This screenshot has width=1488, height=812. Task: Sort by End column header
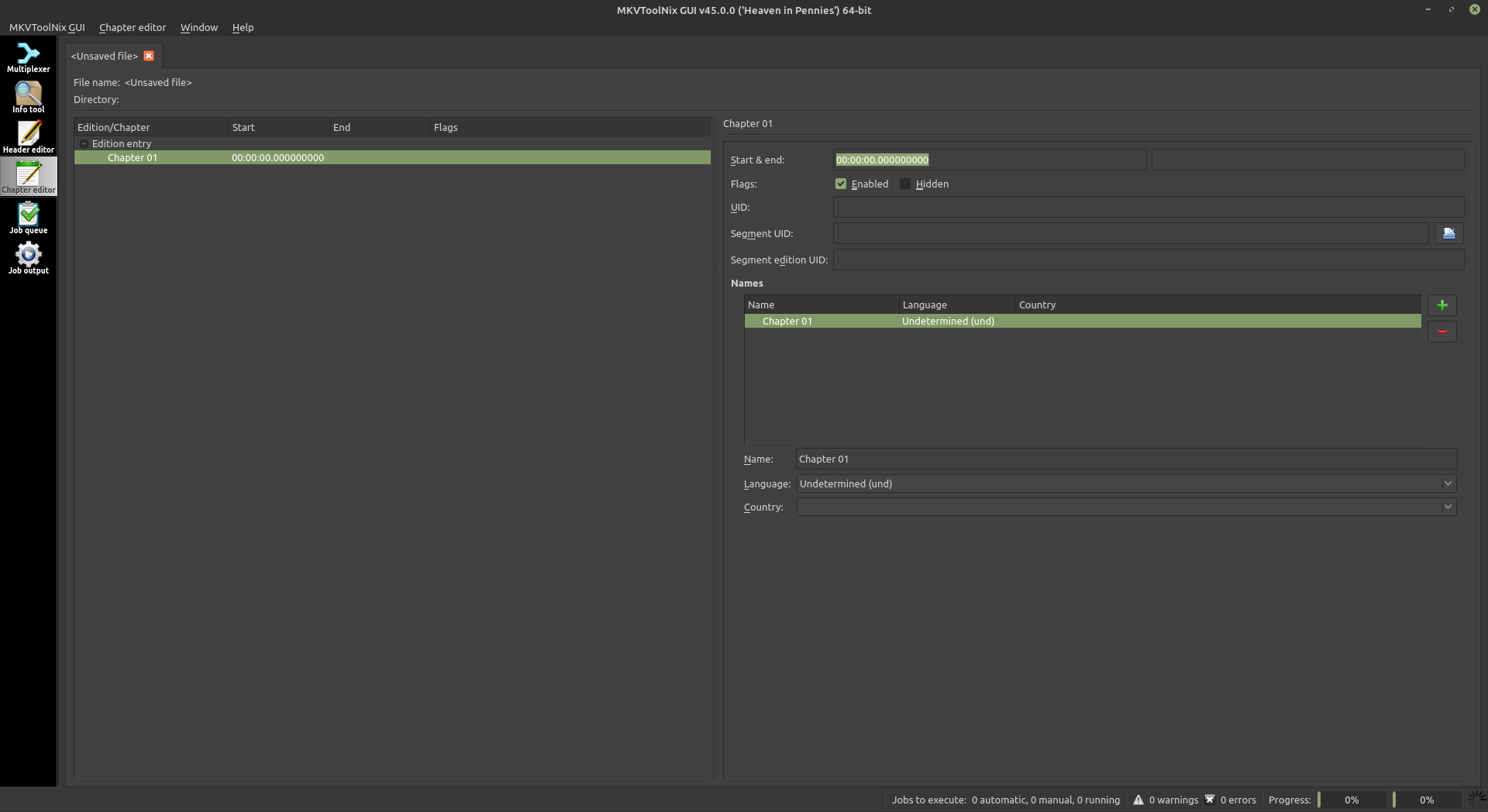380,127
